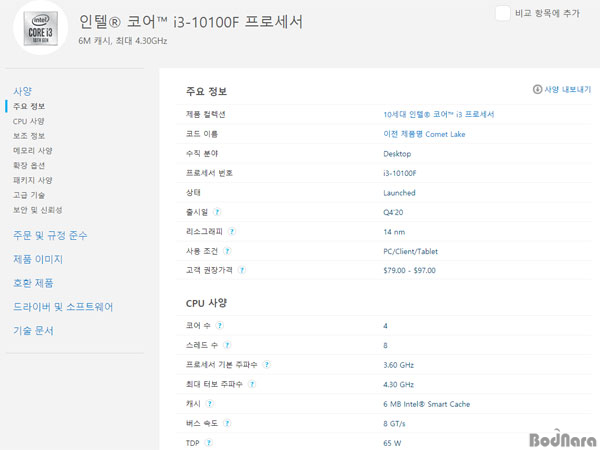The height and width of the screenshot is (450, 600).
Task: Click the 14 nm lithography value
Action: point(394,232)
